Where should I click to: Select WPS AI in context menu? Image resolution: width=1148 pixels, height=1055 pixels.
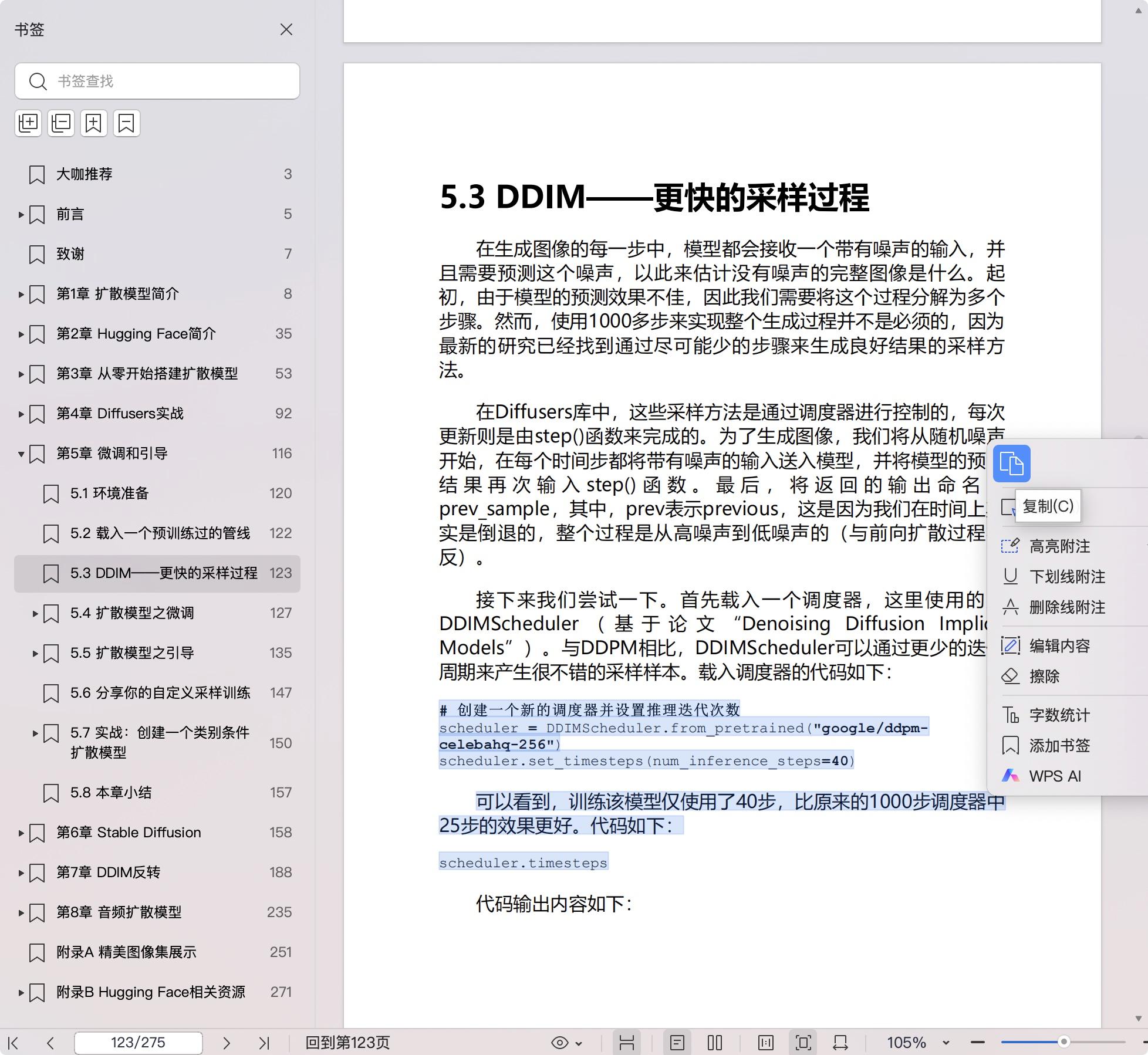(x=1055, y=776)
